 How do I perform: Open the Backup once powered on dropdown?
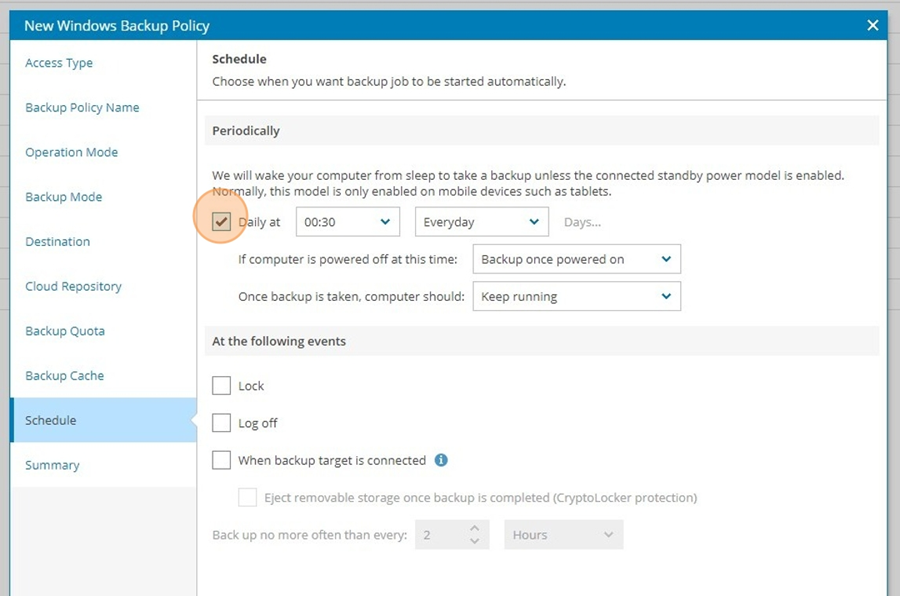coord(577,259)
